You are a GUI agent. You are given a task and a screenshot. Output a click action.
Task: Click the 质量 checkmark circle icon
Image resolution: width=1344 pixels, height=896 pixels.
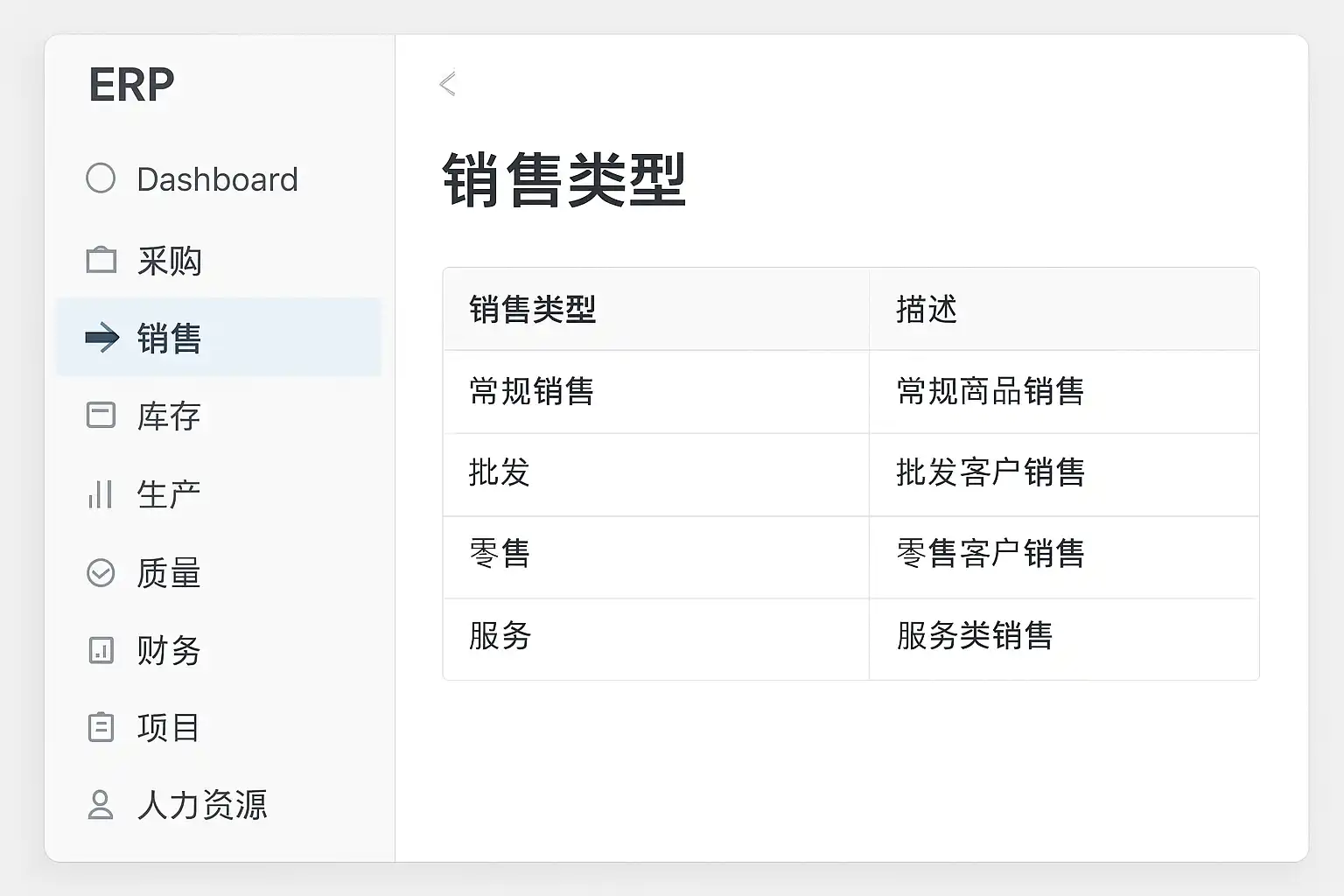101,573
